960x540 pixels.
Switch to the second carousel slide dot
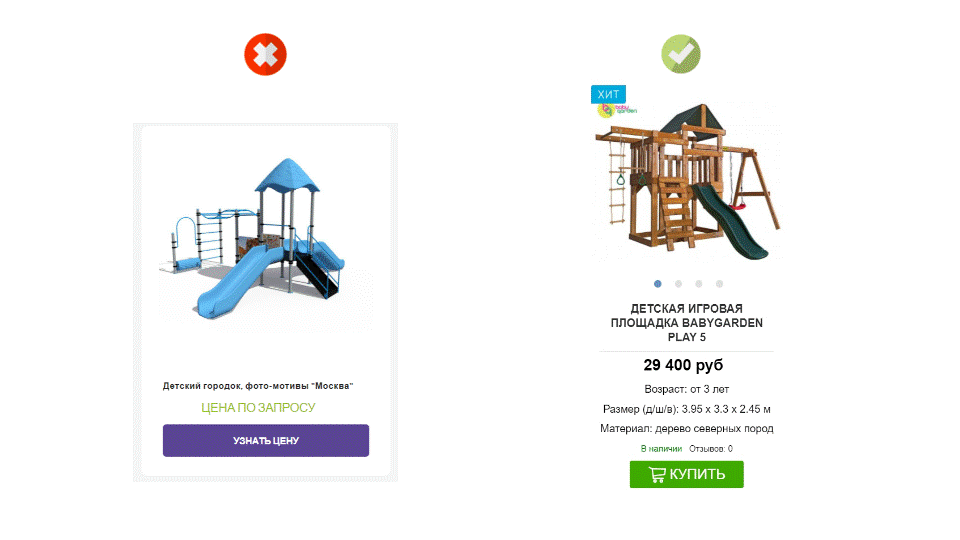[678, 284]
